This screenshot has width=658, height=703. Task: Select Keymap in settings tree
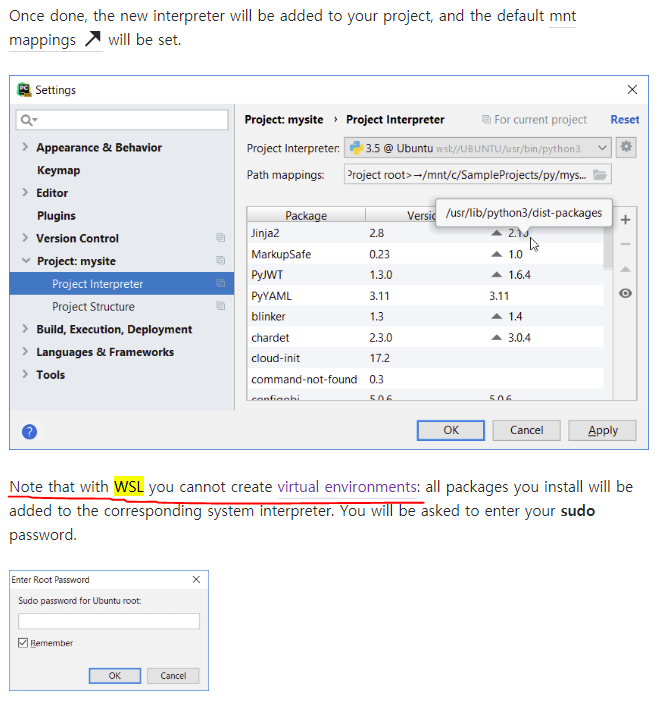point(58,170)
